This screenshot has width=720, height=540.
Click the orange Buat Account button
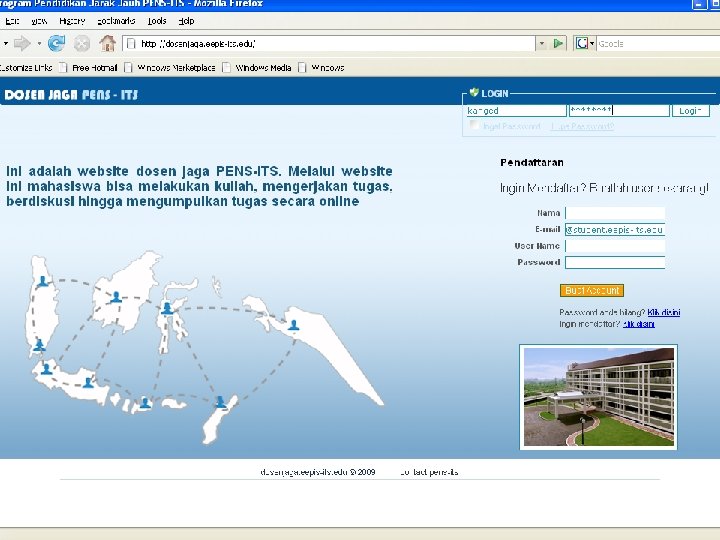tap(592, 290)
